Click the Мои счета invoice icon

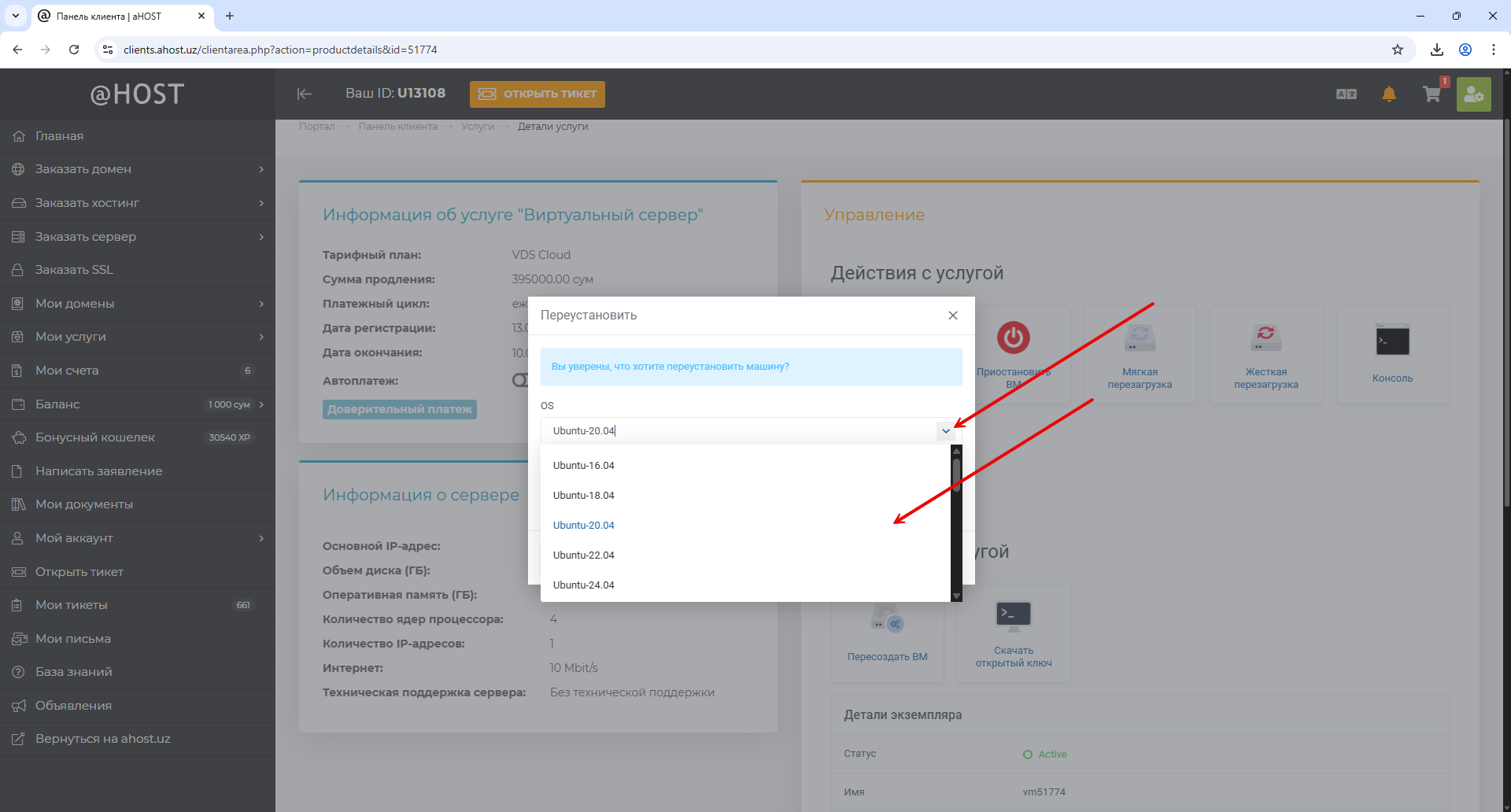pos(17,371)
